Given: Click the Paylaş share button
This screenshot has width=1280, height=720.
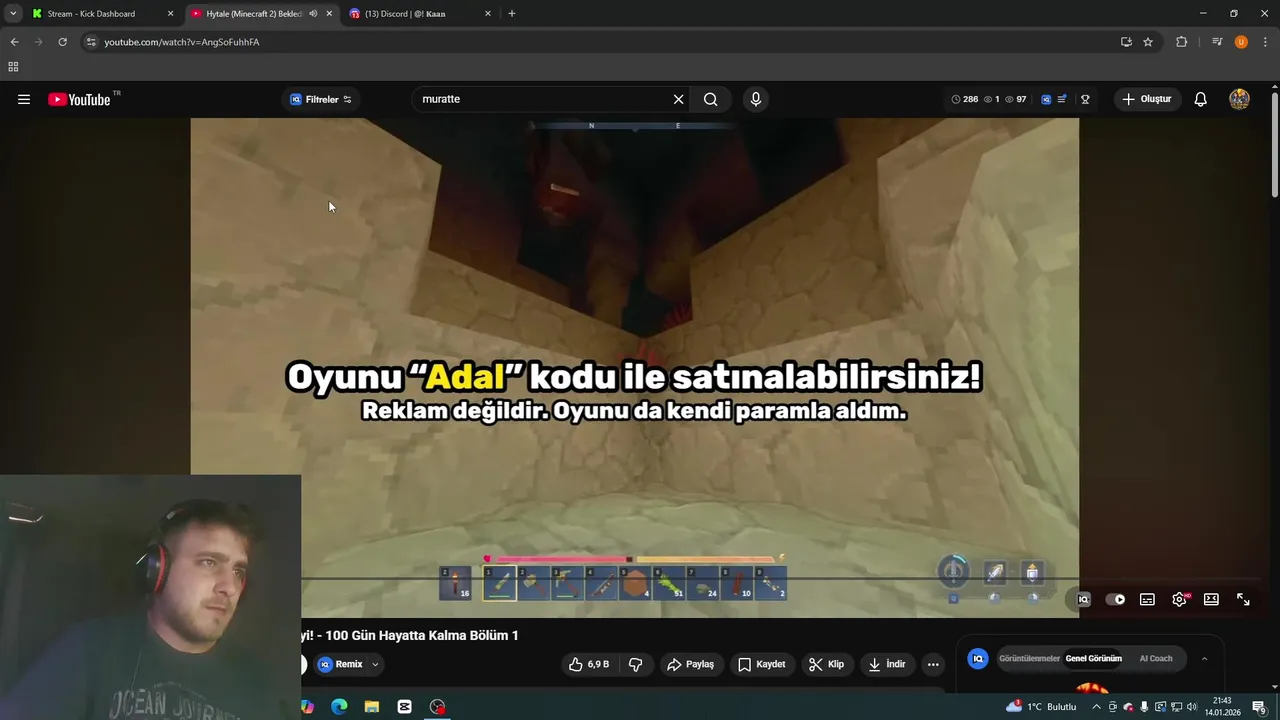Looking at the screenshot, I should 690,664.
